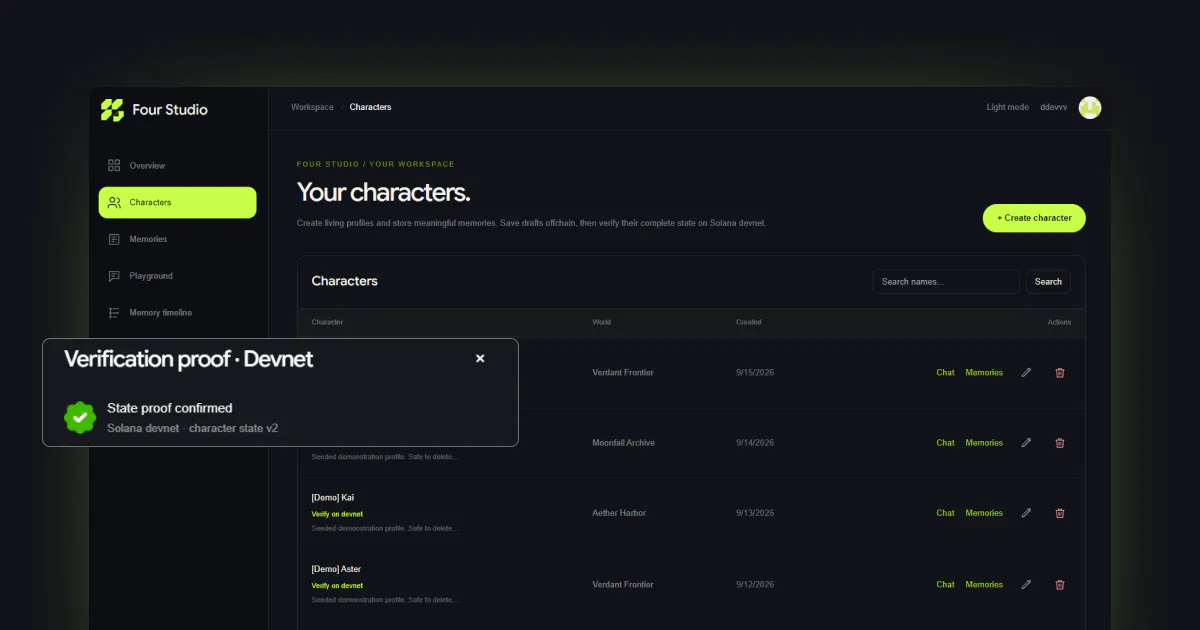Open Memories for [Demo] Kai
This screenshot has height=630, width=1200.
pyautogui.click(x=984, y=513)
